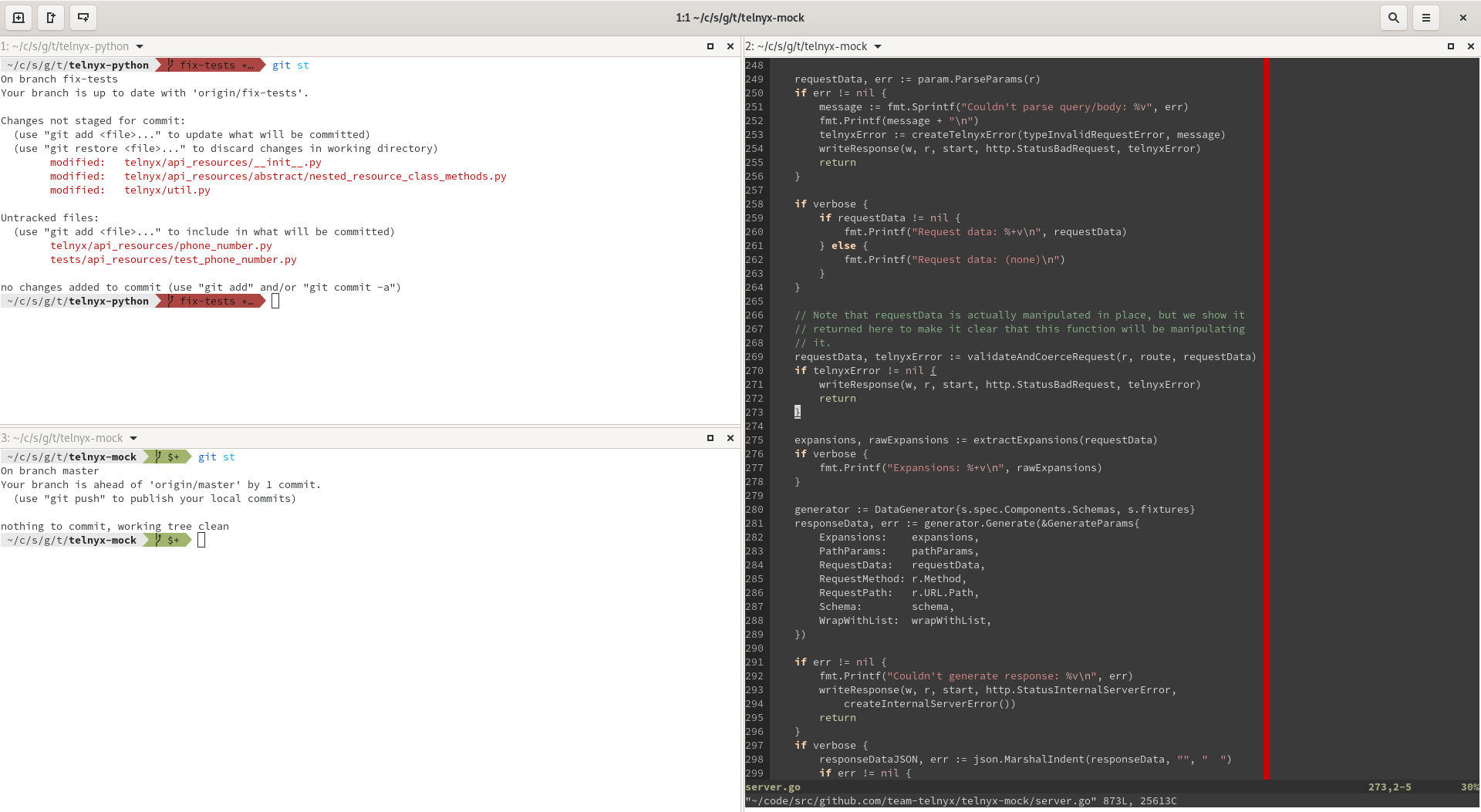Click the new tab icon in header
Image resolution: width=1481 pixels, height=812 pixels.
pos(51,17)
